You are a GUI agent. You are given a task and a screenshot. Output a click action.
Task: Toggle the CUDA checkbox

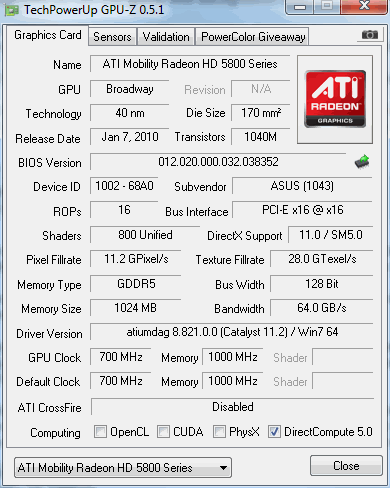(163, 431)
